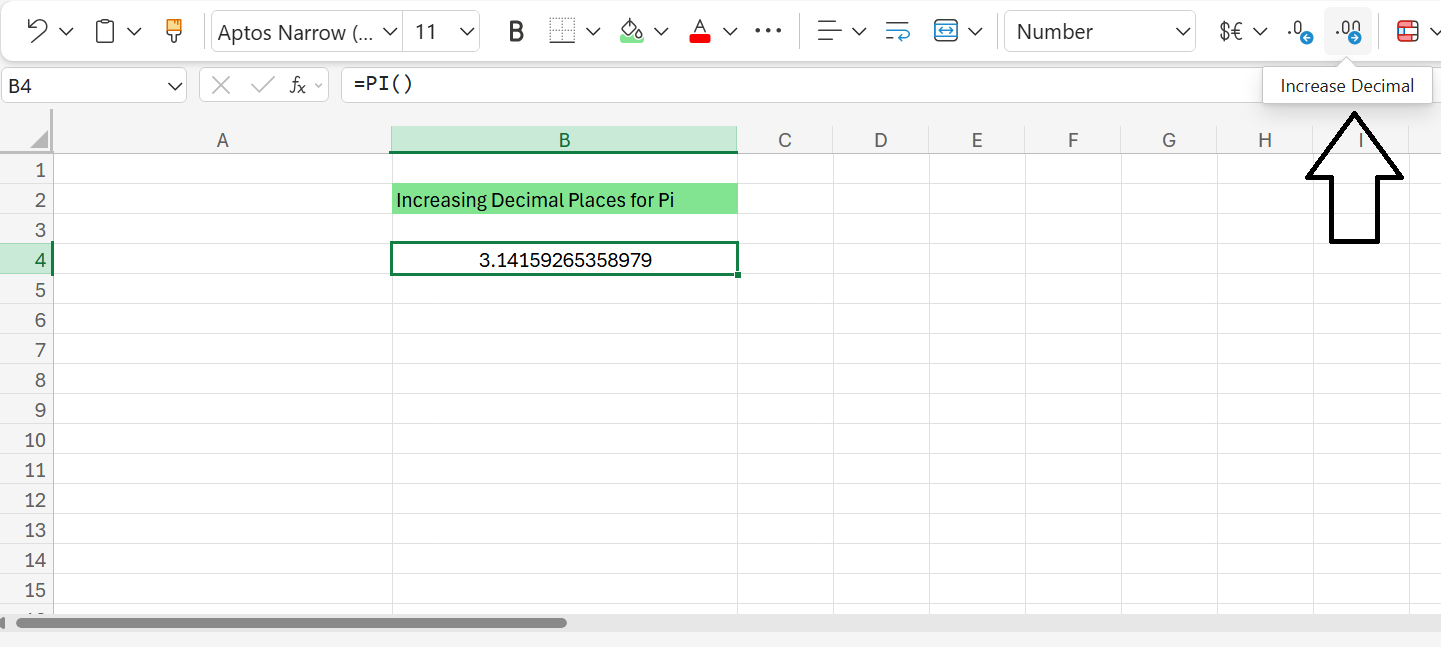
Task: Enable text wrapping with Wrap Text icon
Action: click(897, 31)
